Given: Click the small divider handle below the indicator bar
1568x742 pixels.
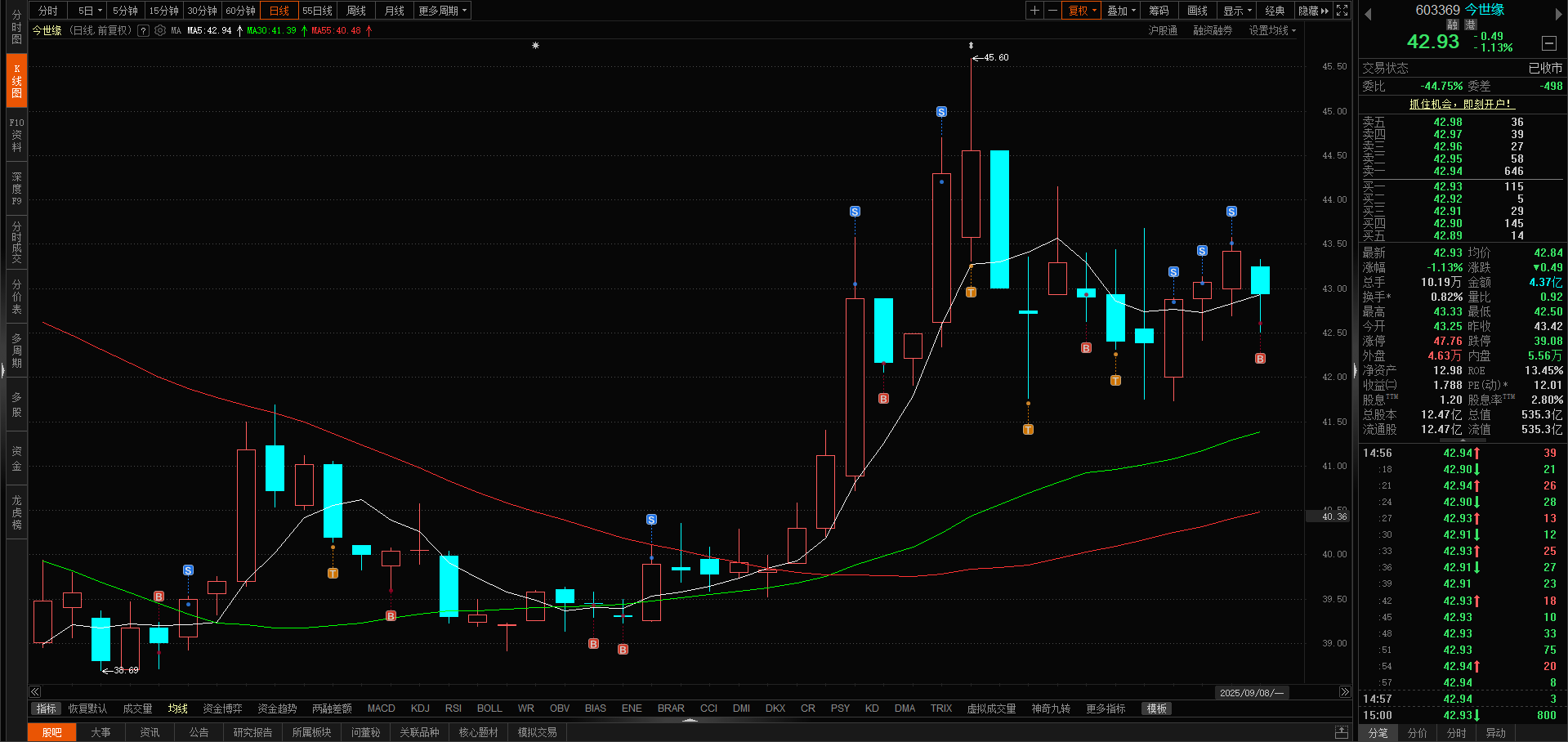Looking at the screenshot, I should click(690, 720).
